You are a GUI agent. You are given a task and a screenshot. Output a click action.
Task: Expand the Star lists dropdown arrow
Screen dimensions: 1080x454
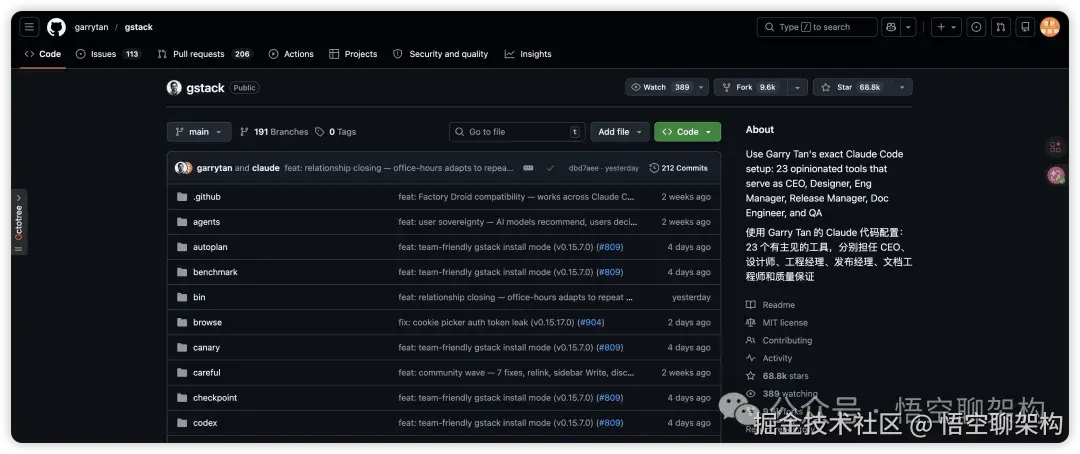click(x=902, y=87)
